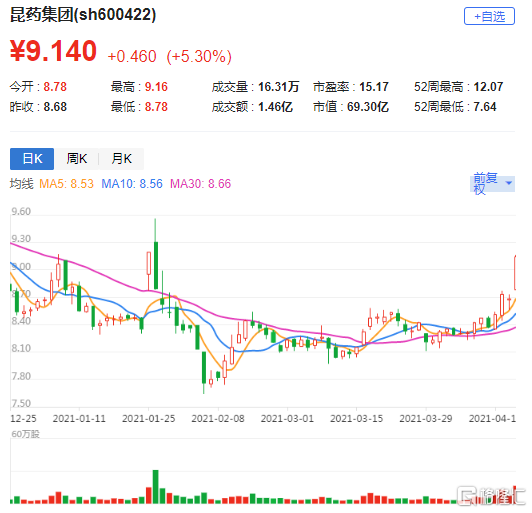Click the 2021-02-08 date axis marker
This screenshot has width=532, height=513.
pyautogui.click(x=218, y=419)
